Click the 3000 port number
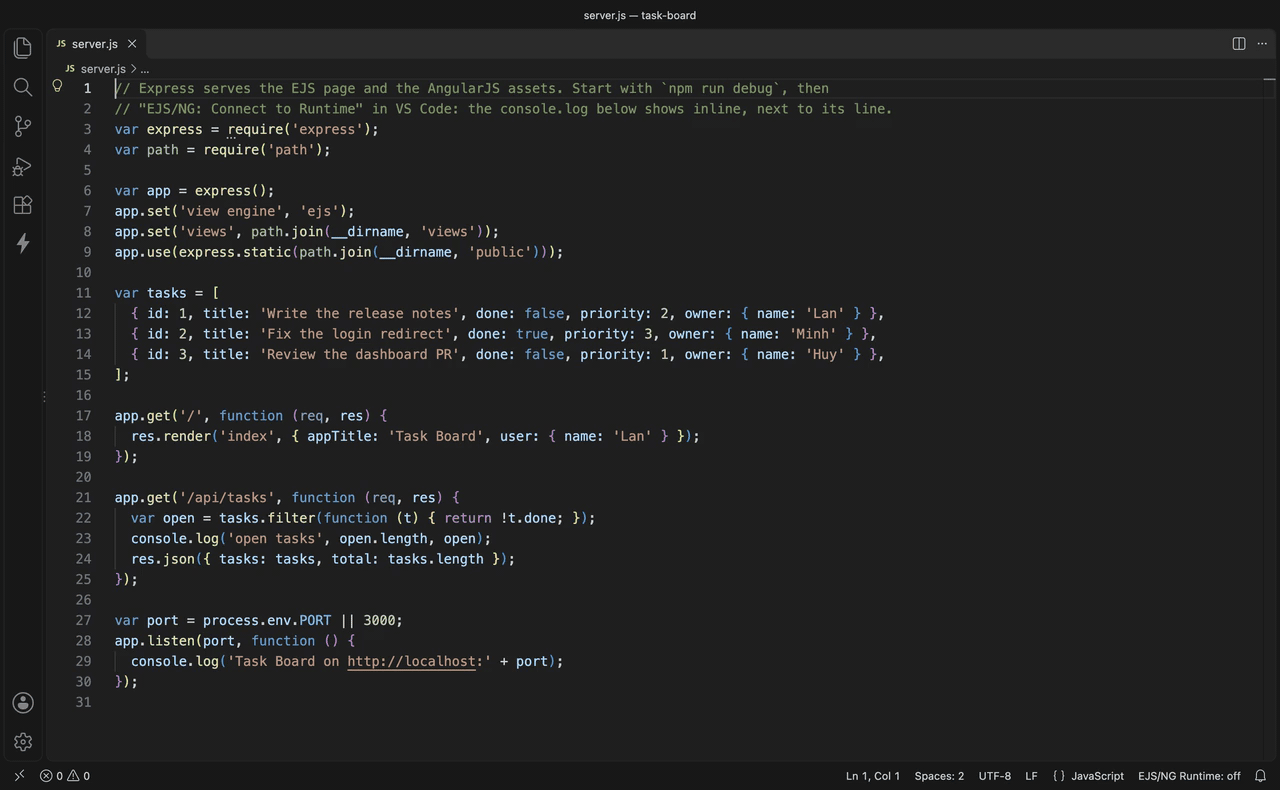 [379, 620]
